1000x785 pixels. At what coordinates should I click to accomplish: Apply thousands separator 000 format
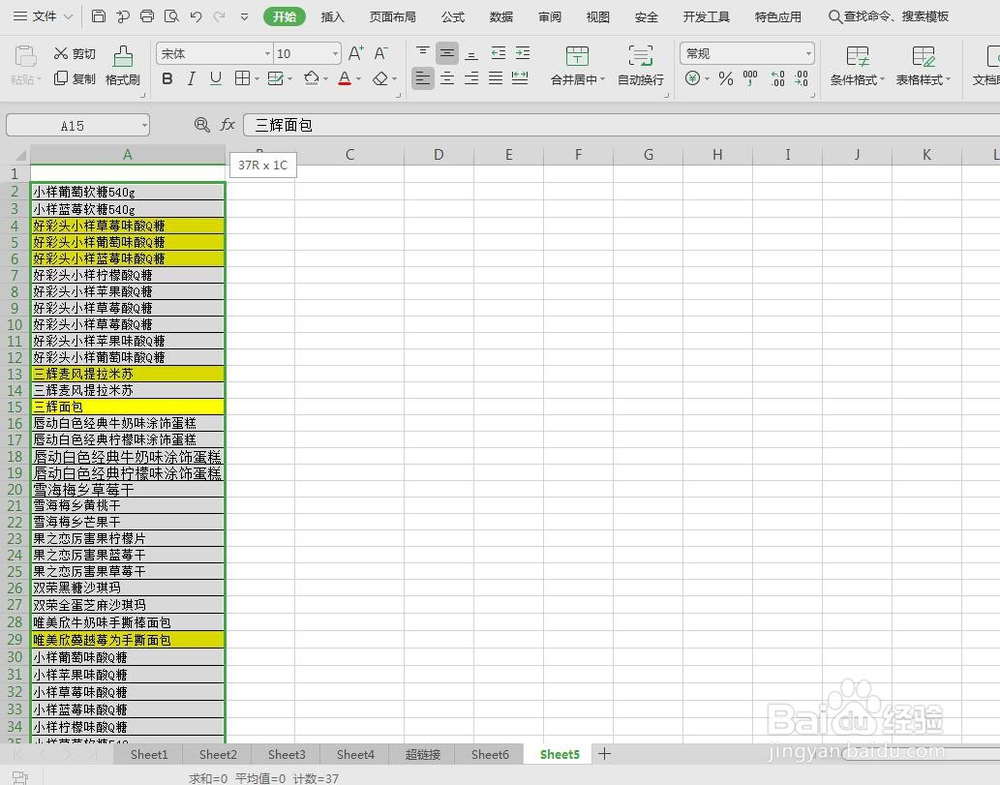pos(750,78)
